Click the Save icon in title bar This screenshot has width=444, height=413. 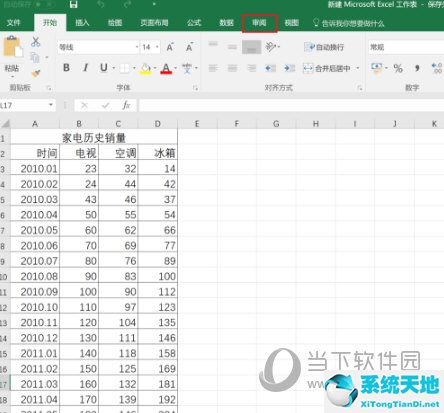click(x=73, y=4)
